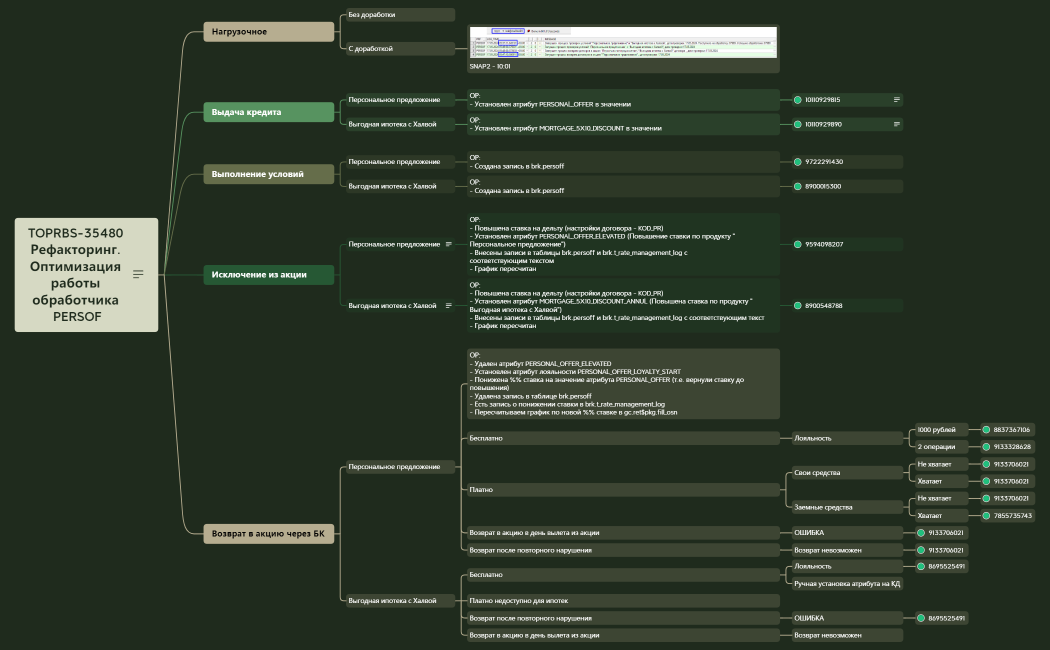The height and width of the screenshot is (650, 1050).
Task: Select the 2 операции node
Action: [942, 447]
